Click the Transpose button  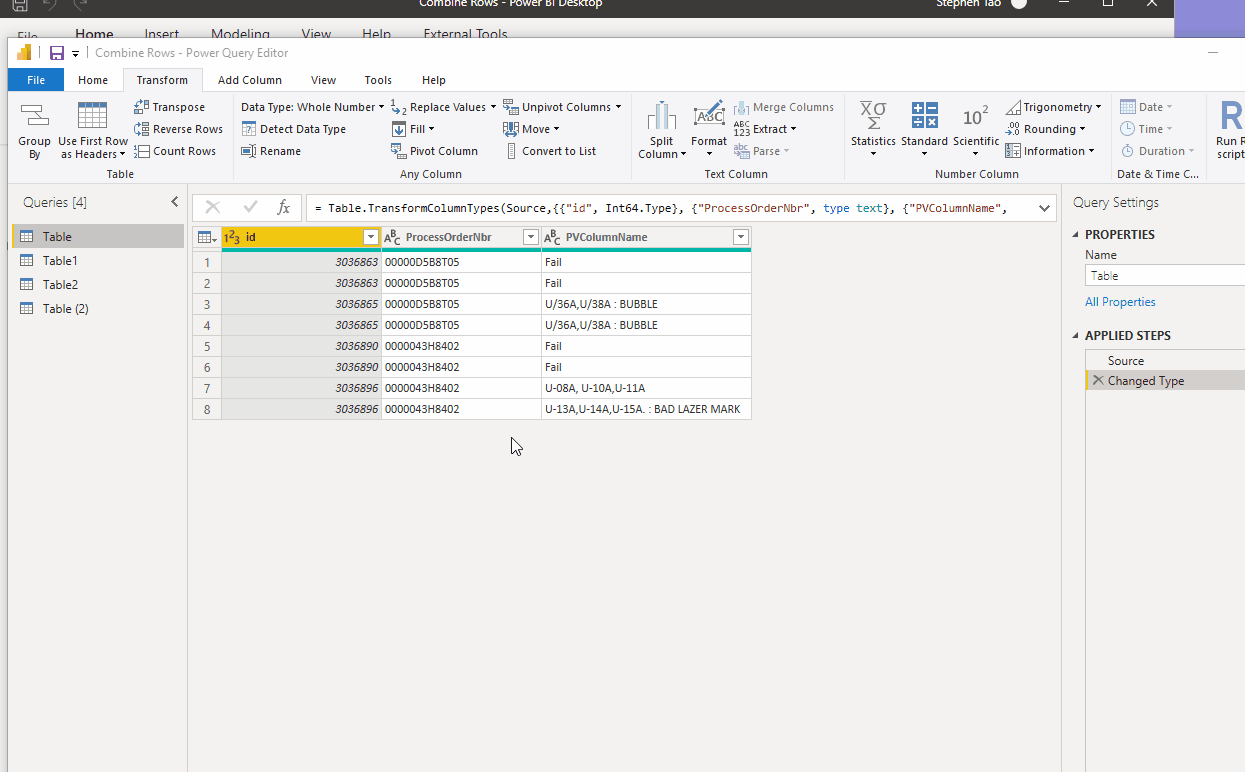pos(169,107)
